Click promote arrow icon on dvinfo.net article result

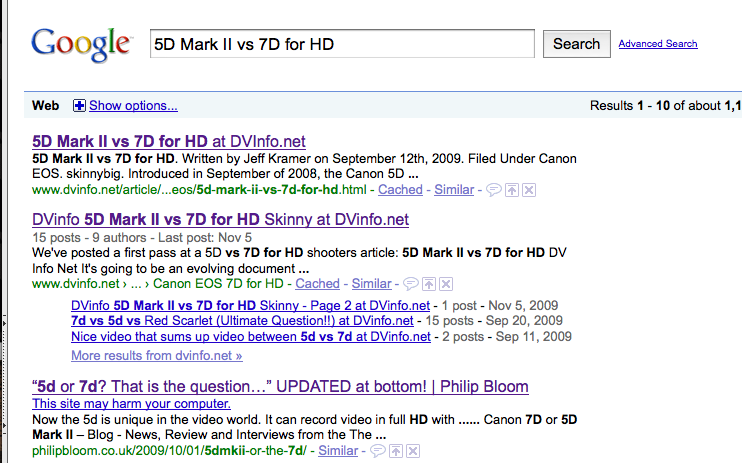(x=512, y=190)
